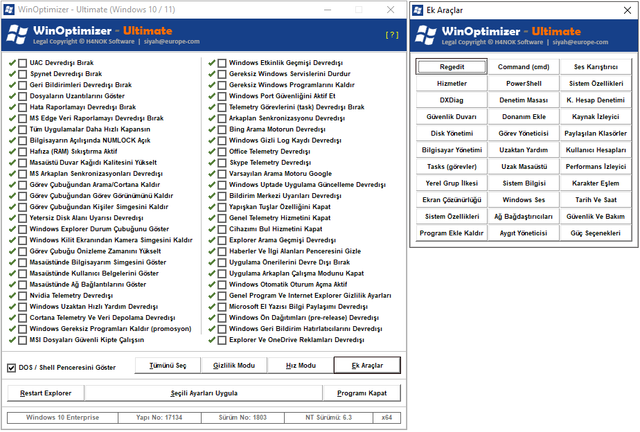Open Güvenlik Duvarı button
This screenshot has height=432, width=640.
[452, 117]
